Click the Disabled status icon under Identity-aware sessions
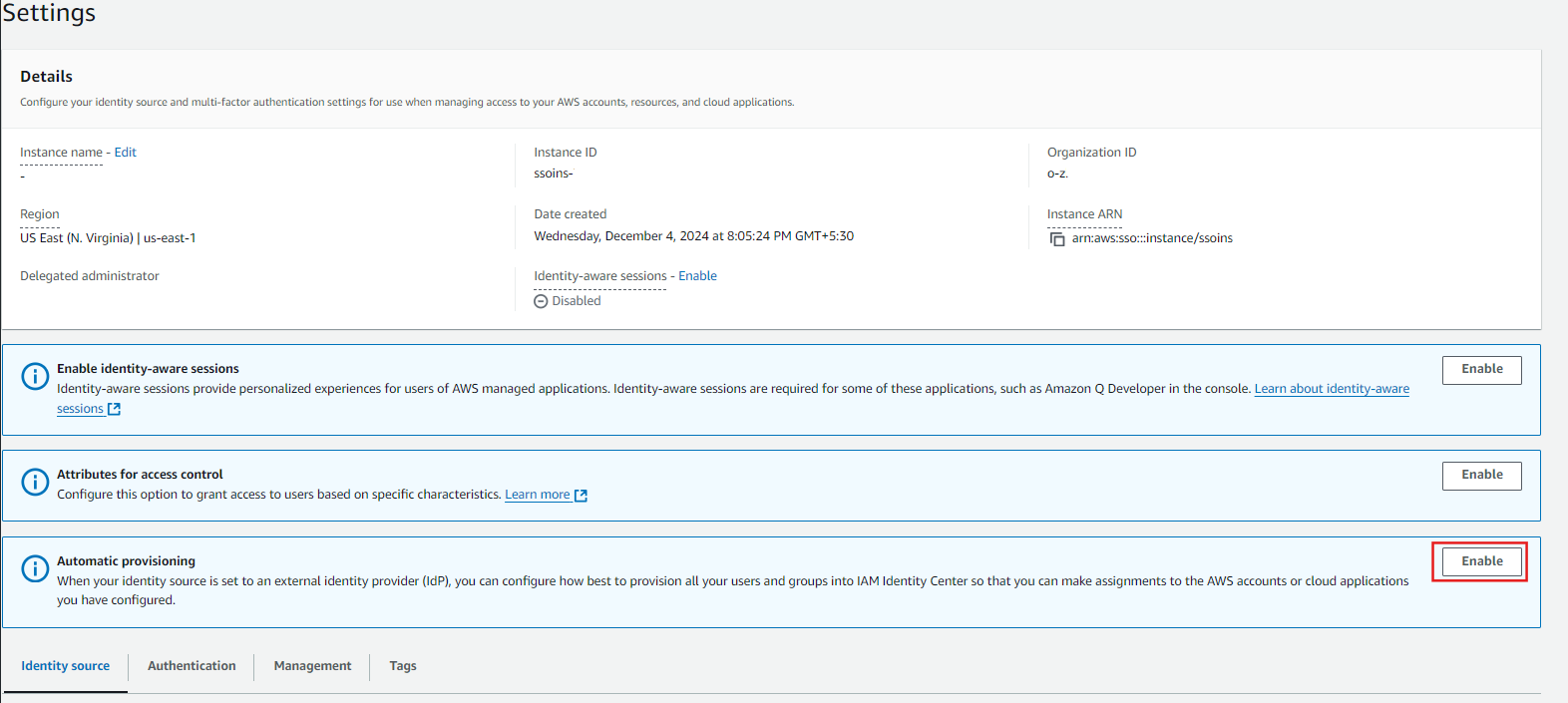Viewport: 1568px width, 703px height. (541, 301)
